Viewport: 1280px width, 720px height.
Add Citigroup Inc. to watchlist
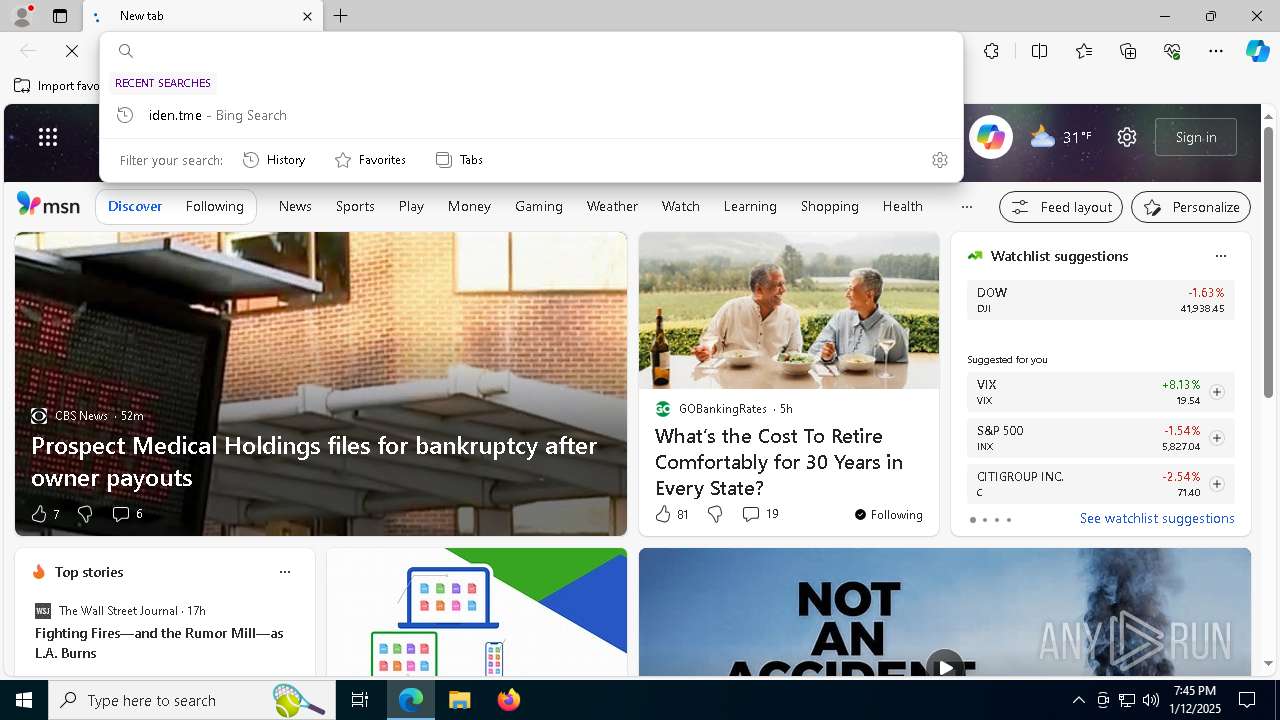1217,484
